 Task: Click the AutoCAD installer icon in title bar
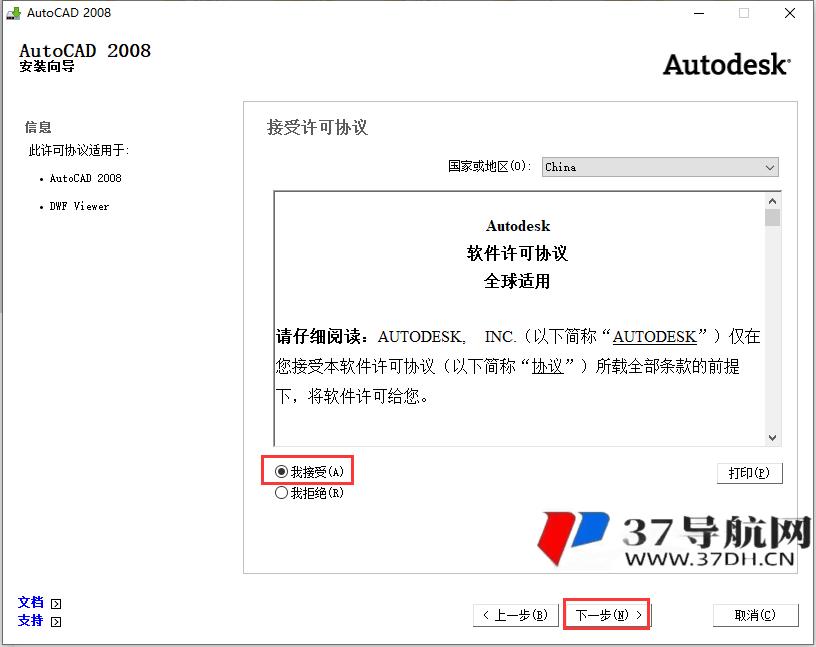(13, 13)
